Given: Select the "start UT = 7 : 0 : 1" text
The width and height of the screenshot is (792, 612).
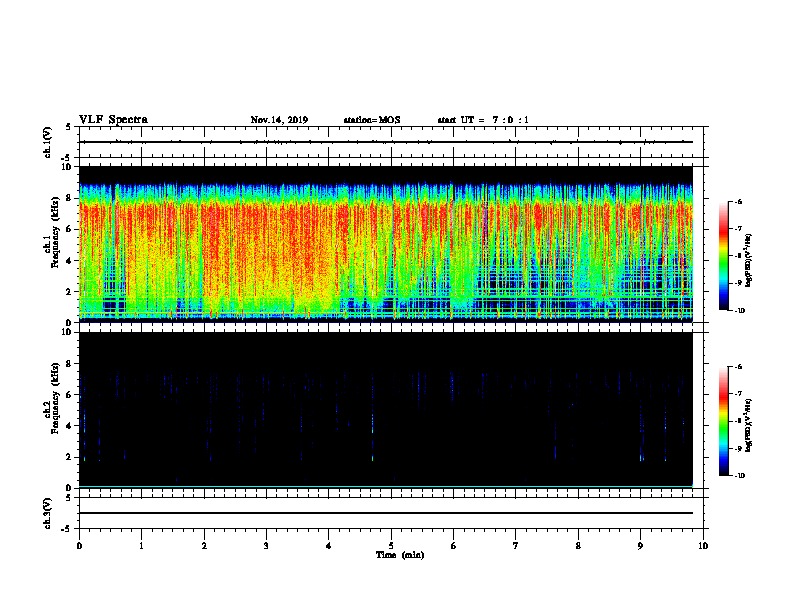Looking at the screenshot, I should [x=483, y=120].
